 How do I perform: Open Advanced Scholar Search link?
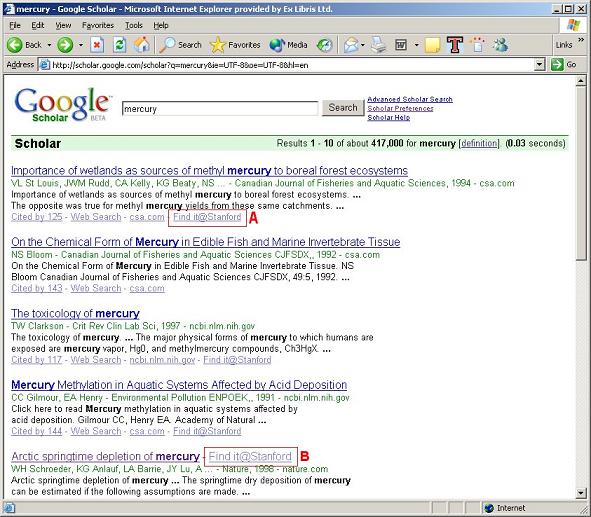[410, 99]
